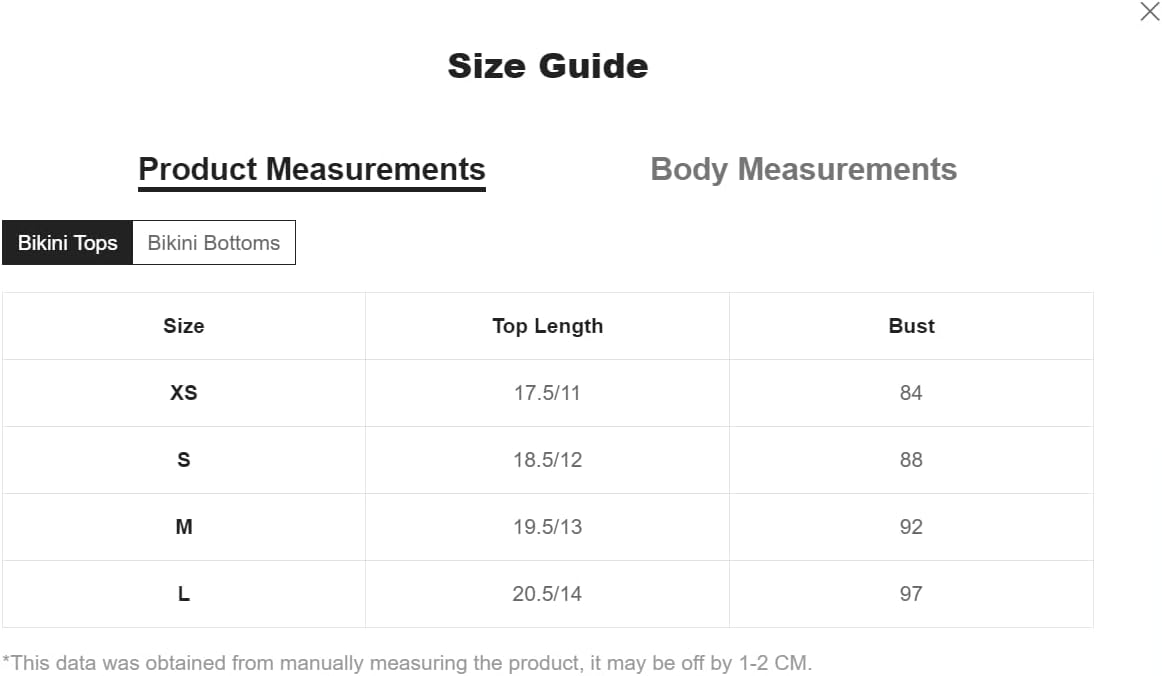Click the Size column header
Viewport: 1162px width, 676px height.
(184, 326)
